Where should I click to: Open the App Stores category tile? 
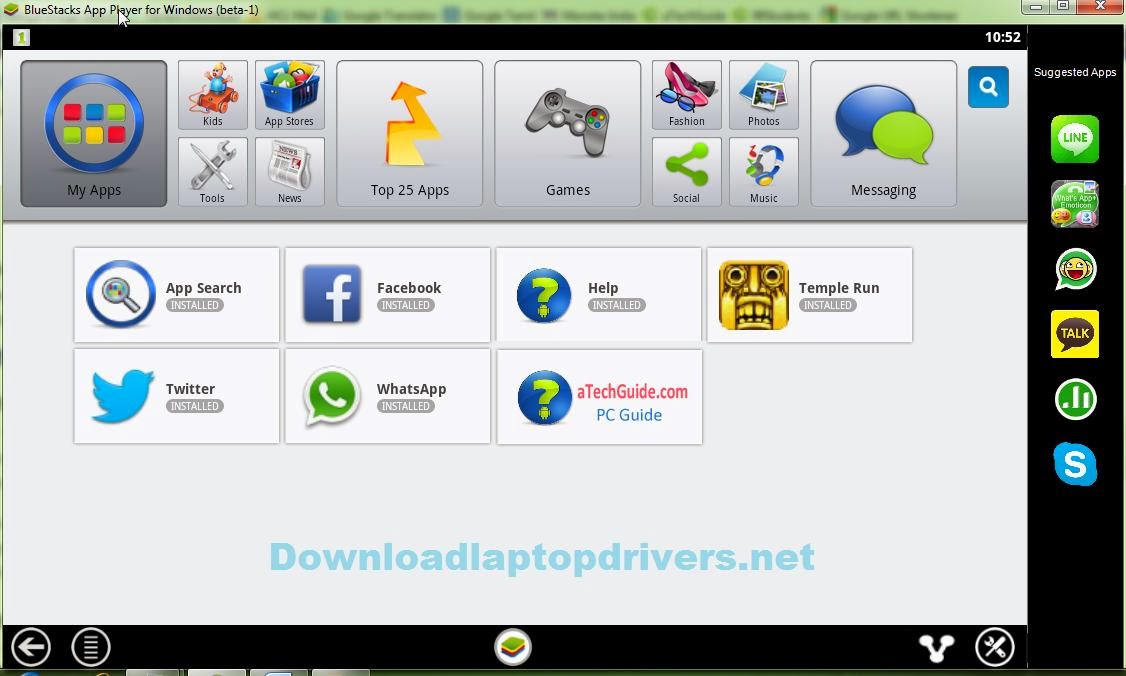289,95
